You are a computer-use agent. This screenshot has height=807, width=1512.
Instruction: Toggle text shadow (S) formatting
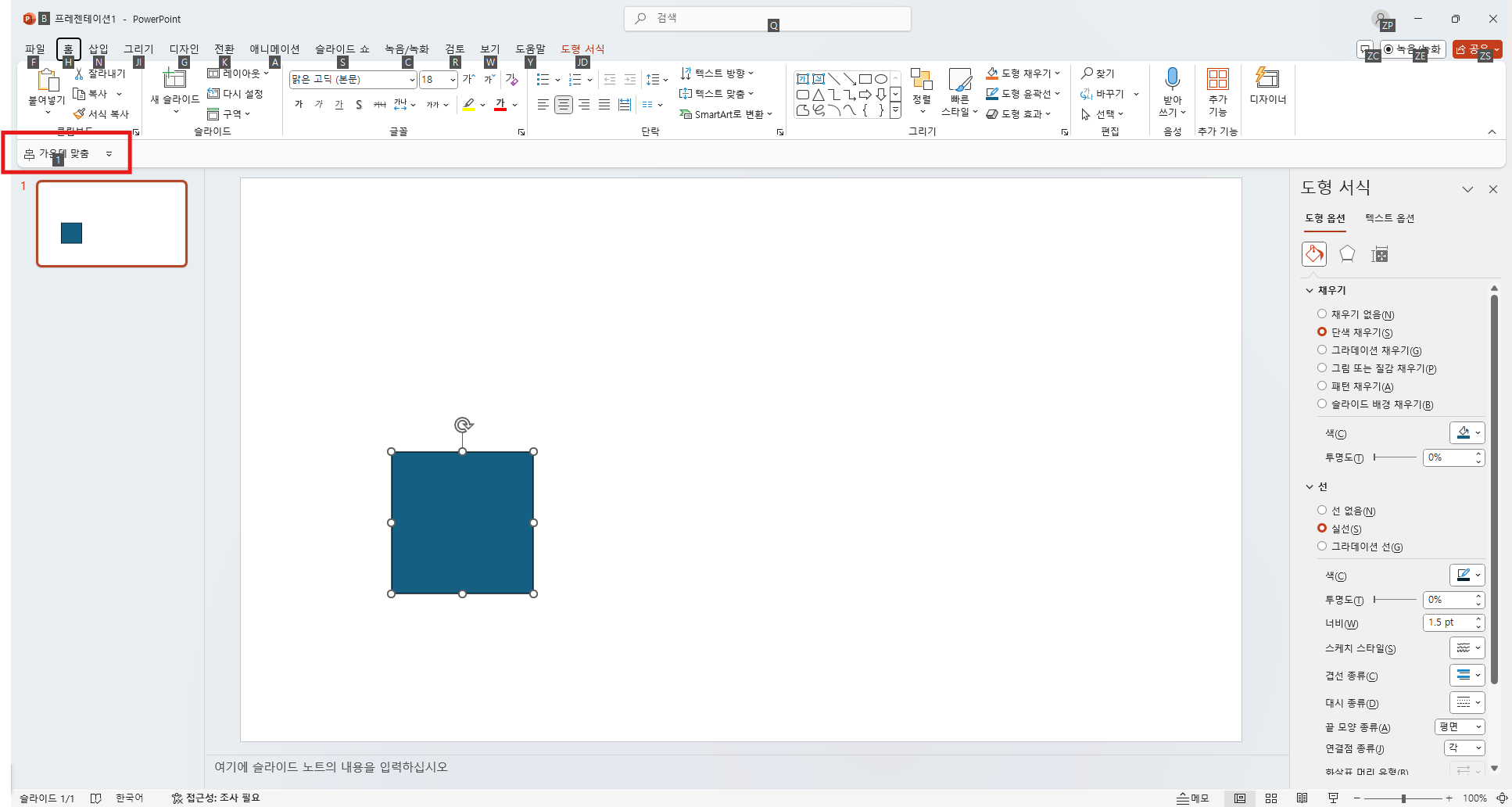[x=359, y=105]
